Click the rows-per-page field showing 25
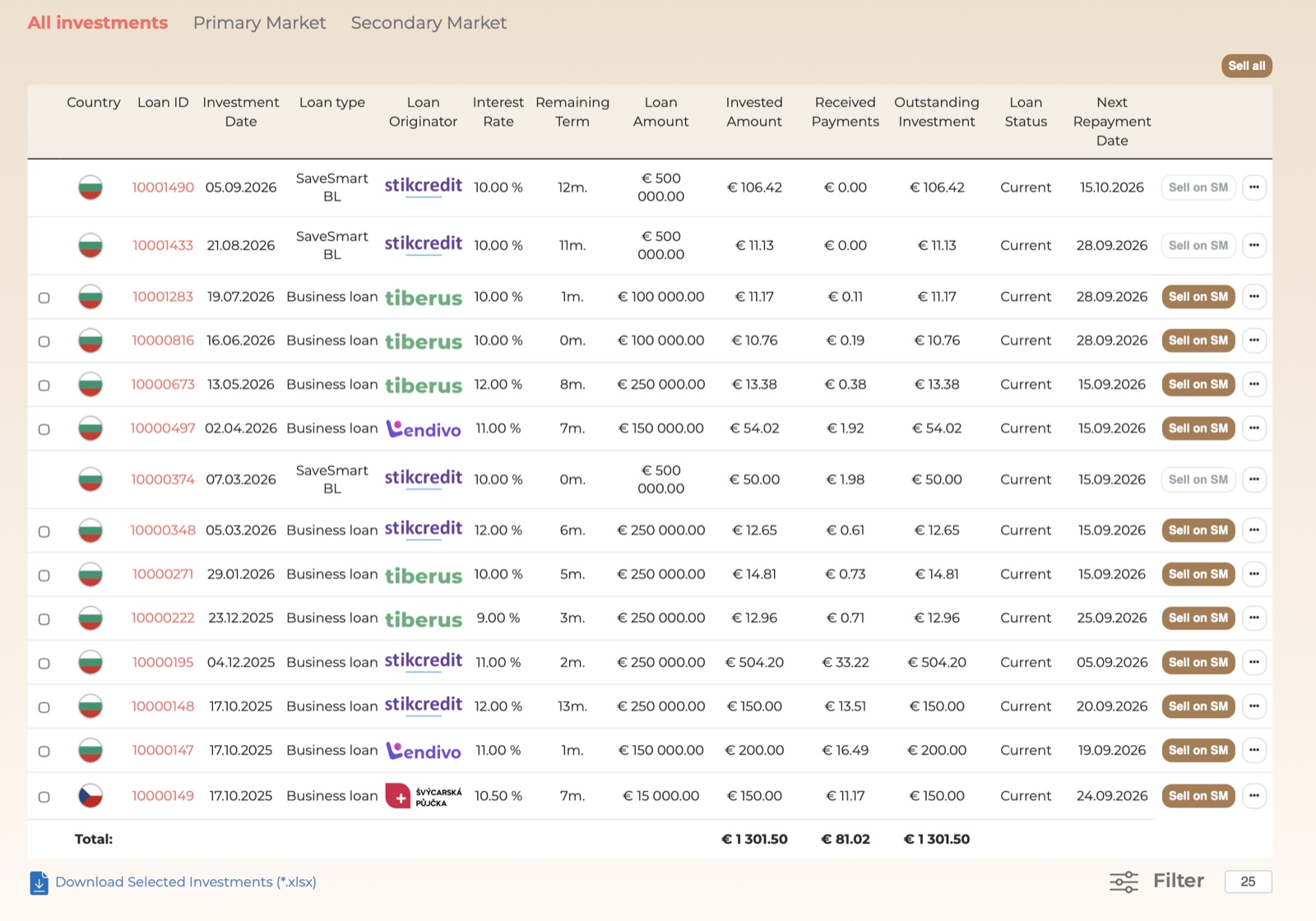This screenshot has height=921, width=1316. 1248,882
